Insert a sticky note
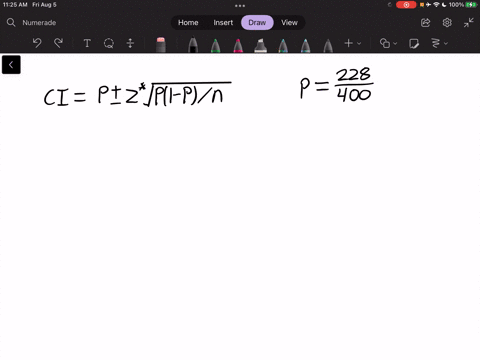480x360 pixels. pos(414,43)
